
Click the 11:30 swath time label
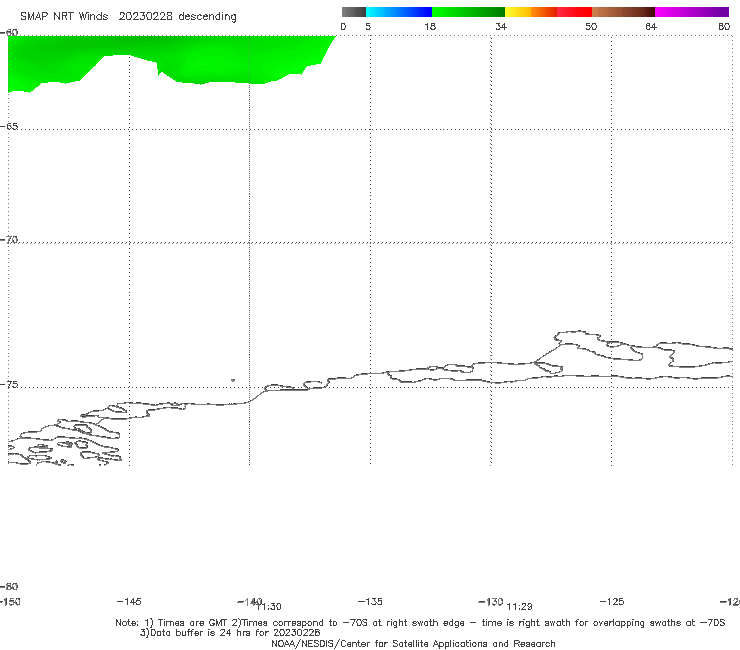pos(269,607)
